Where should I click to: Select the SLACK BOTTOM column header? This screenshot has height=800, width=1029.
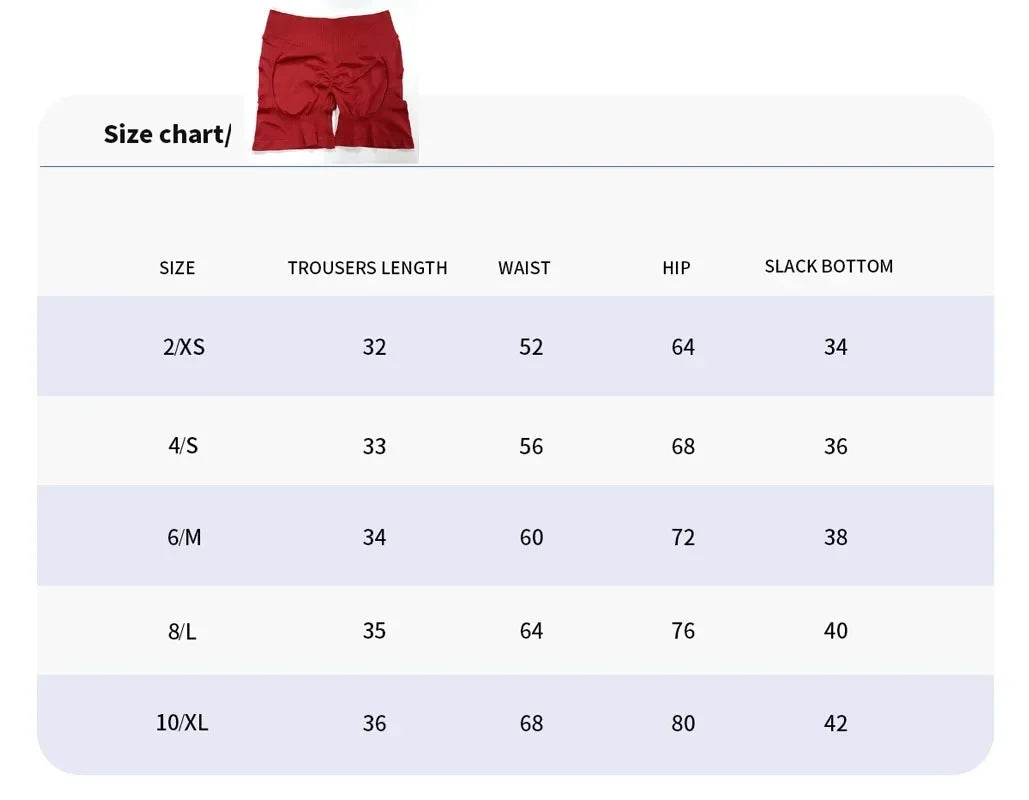coord(828,266)
